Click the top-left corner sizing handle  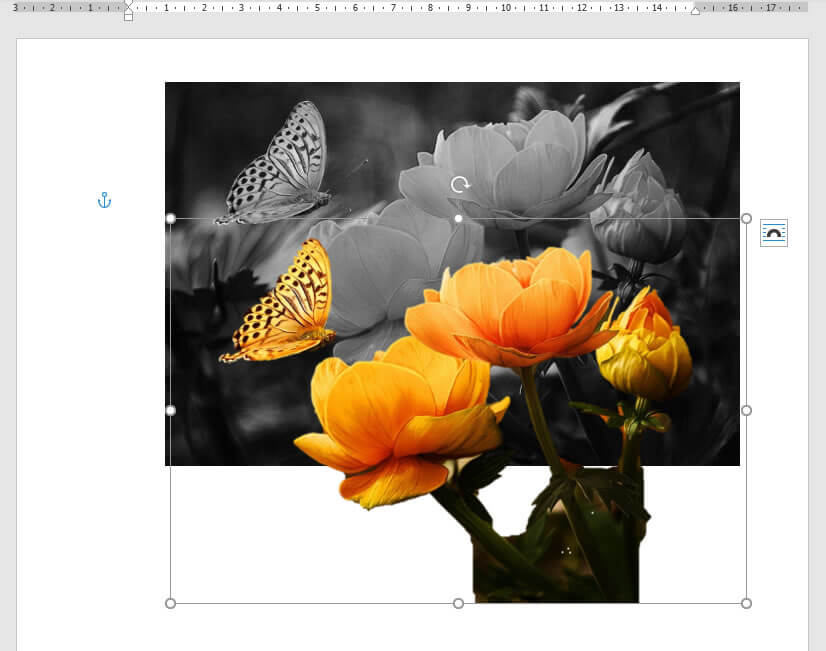click(170, 218)
